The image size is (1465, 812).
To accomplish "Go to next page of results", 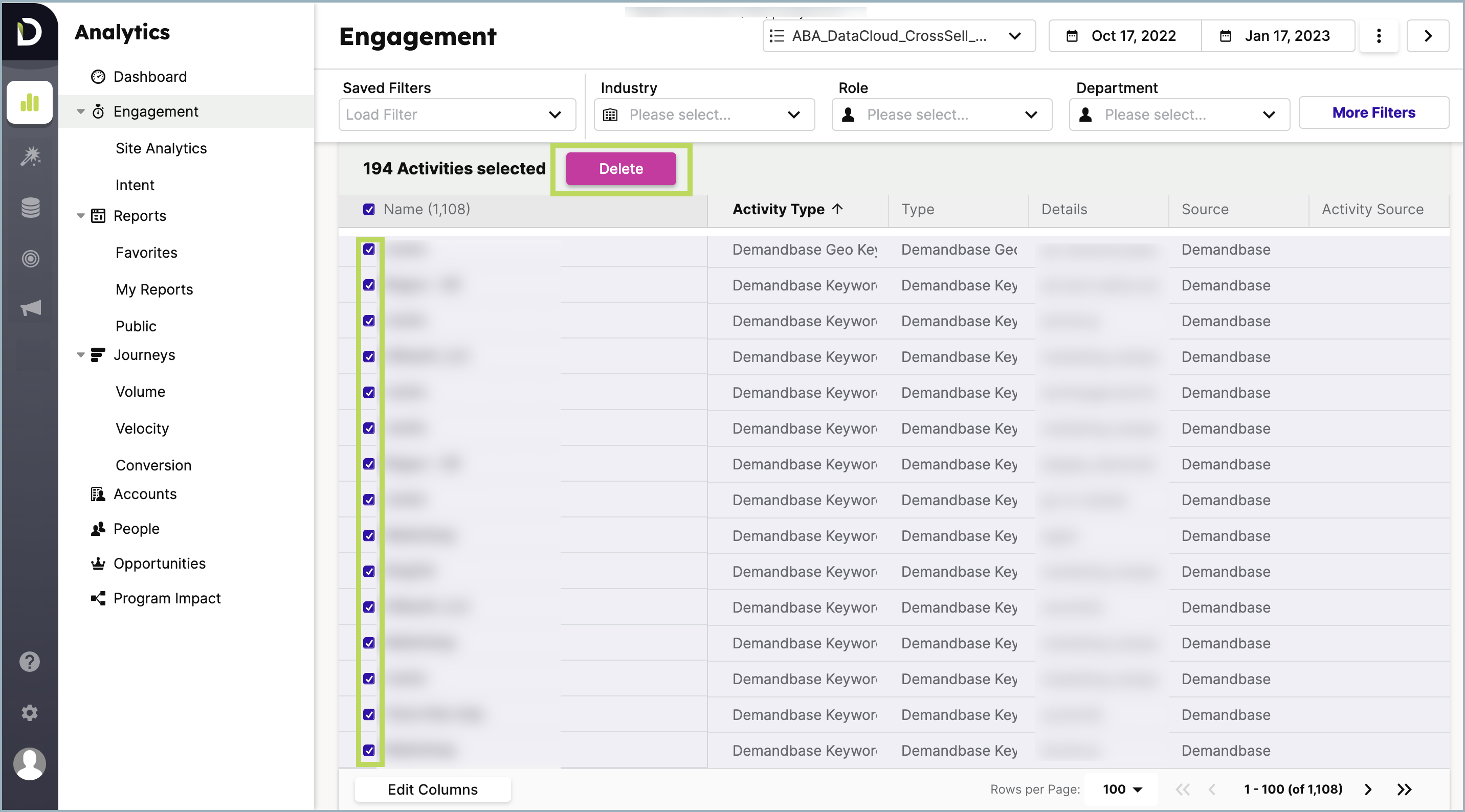I will click(x=1368, y=790).
